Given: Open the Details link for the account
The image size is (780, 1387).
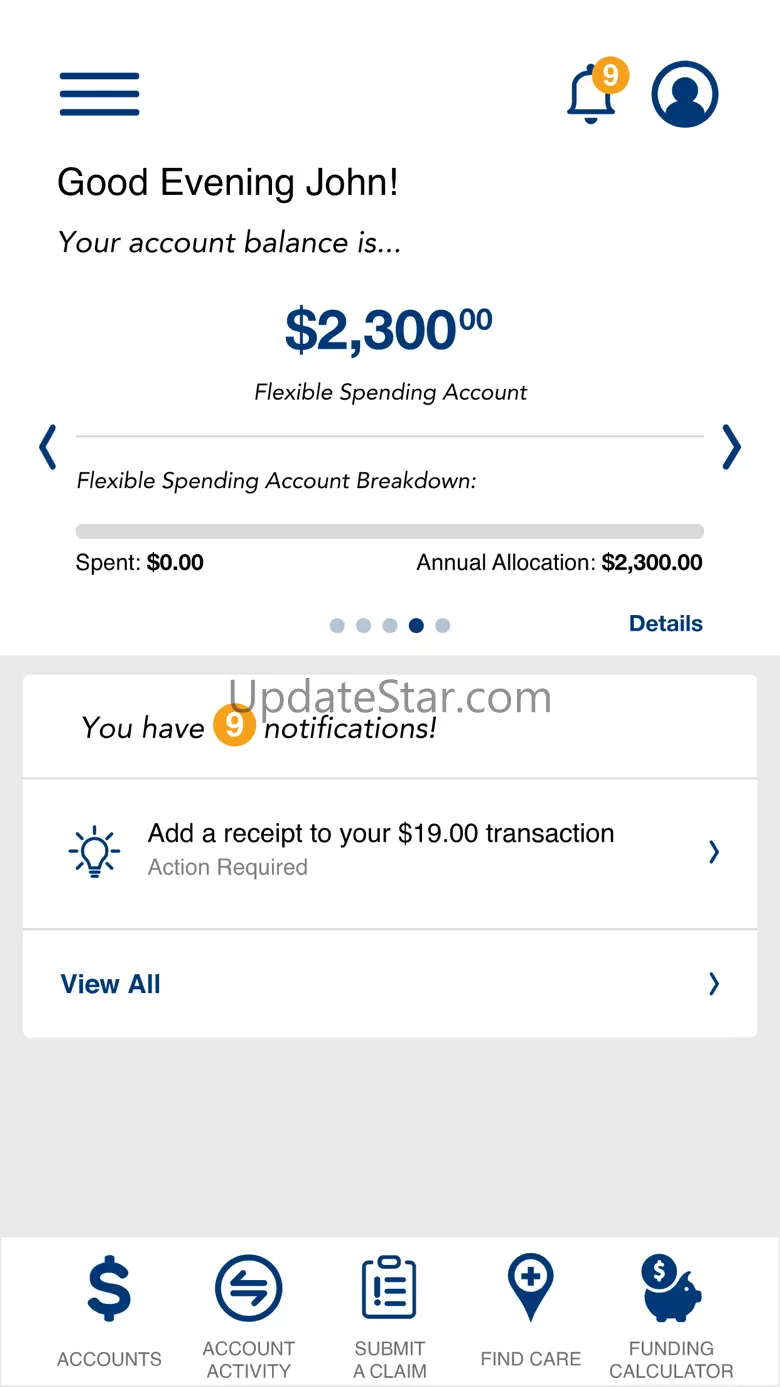Looking at the screenshot, I should [x=665, y=624].
